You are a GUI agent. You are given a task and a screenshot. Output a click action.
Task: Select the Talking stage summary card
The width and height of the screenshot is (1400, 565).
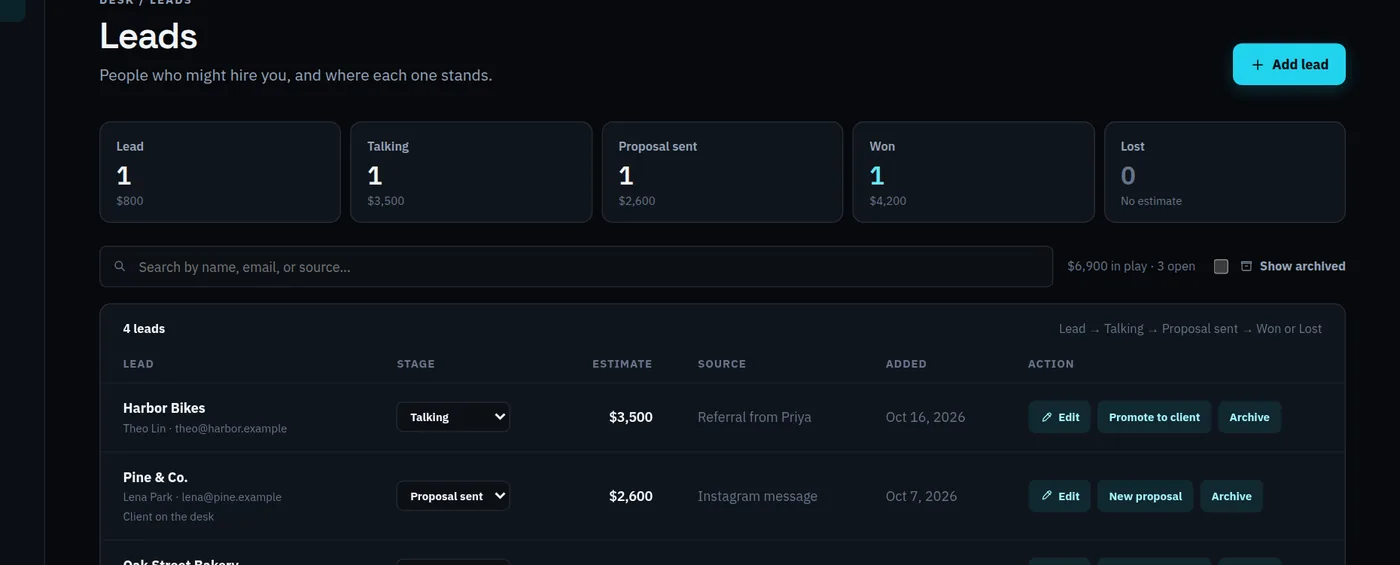click(x=471, y=172)
